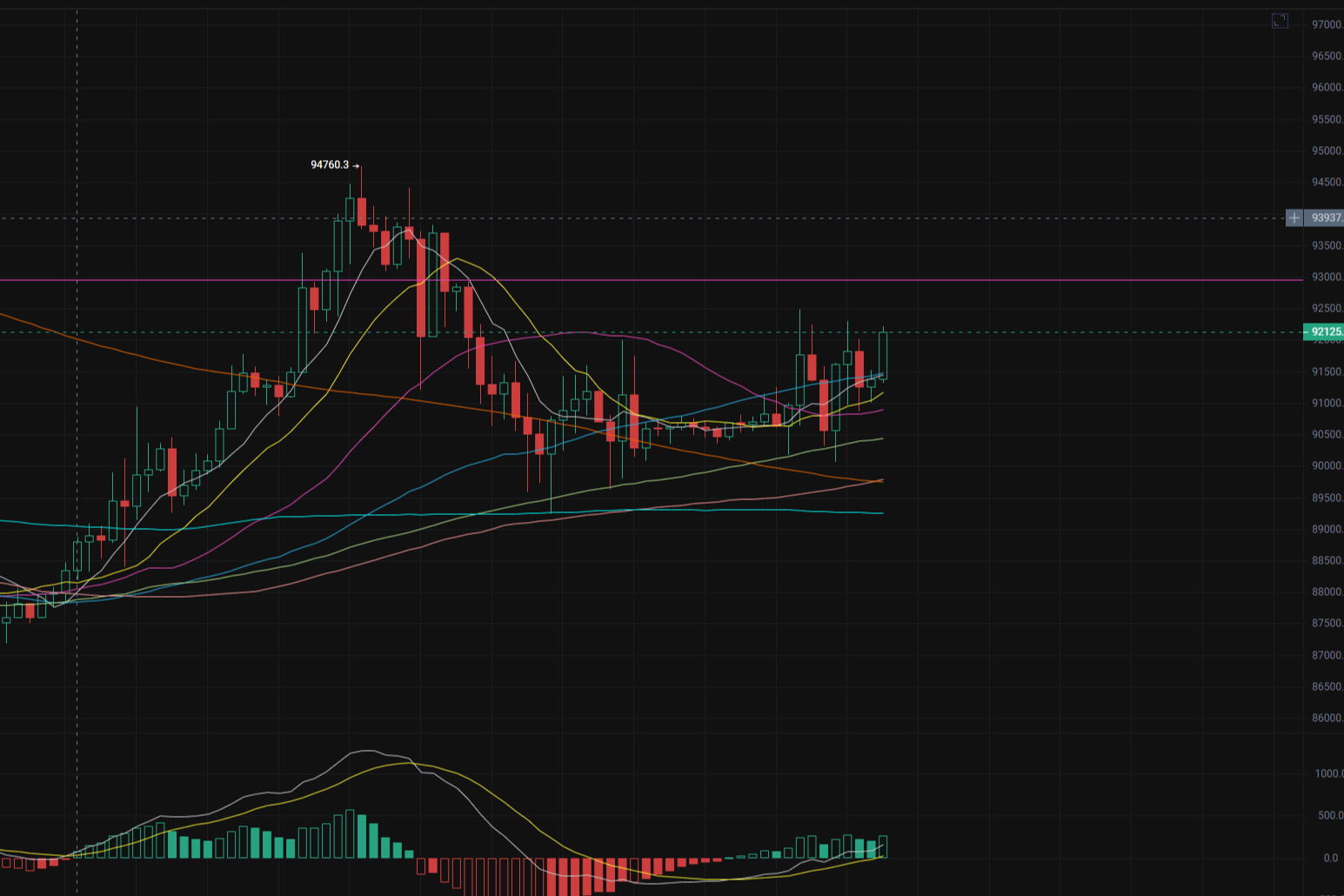The image size is (1344, 896).
Task: Click the grey 93937 crosshair price tag
Action: 1325,217
